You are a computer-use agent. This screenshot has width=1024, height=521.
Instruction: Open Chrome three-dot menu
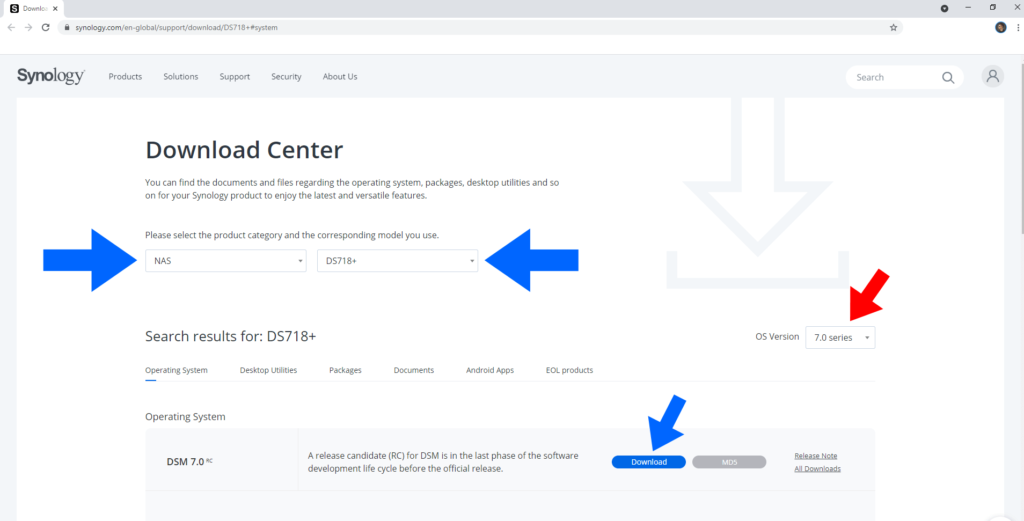coord(1017,27)
